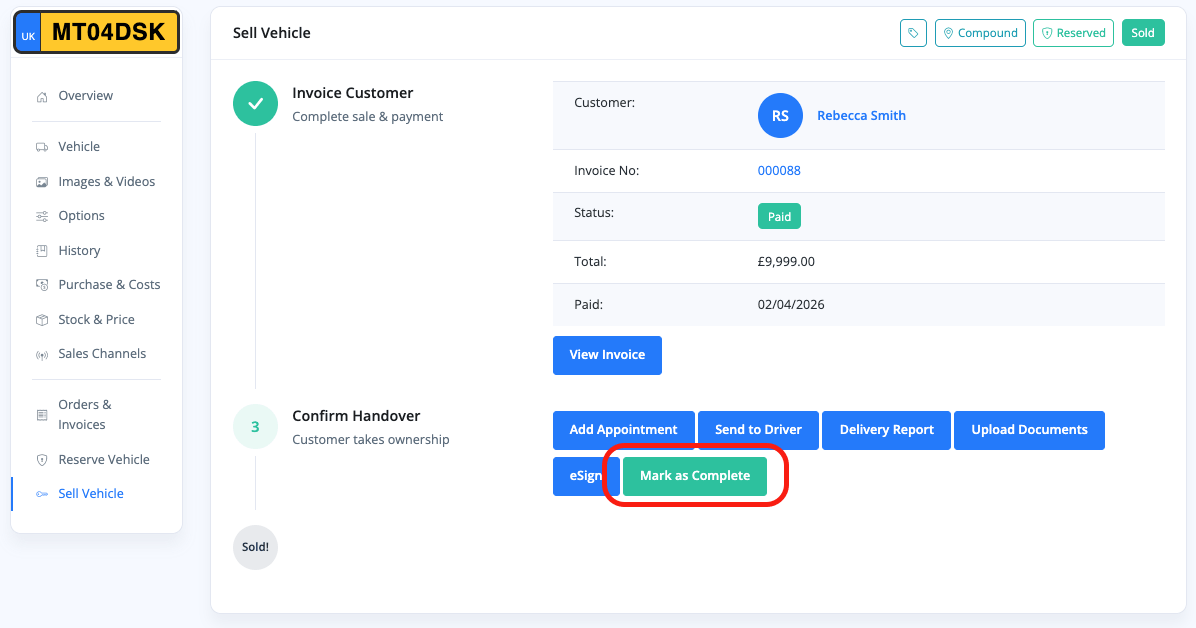Click the View Invoice button
The image size is (1196, 628).
607,355
